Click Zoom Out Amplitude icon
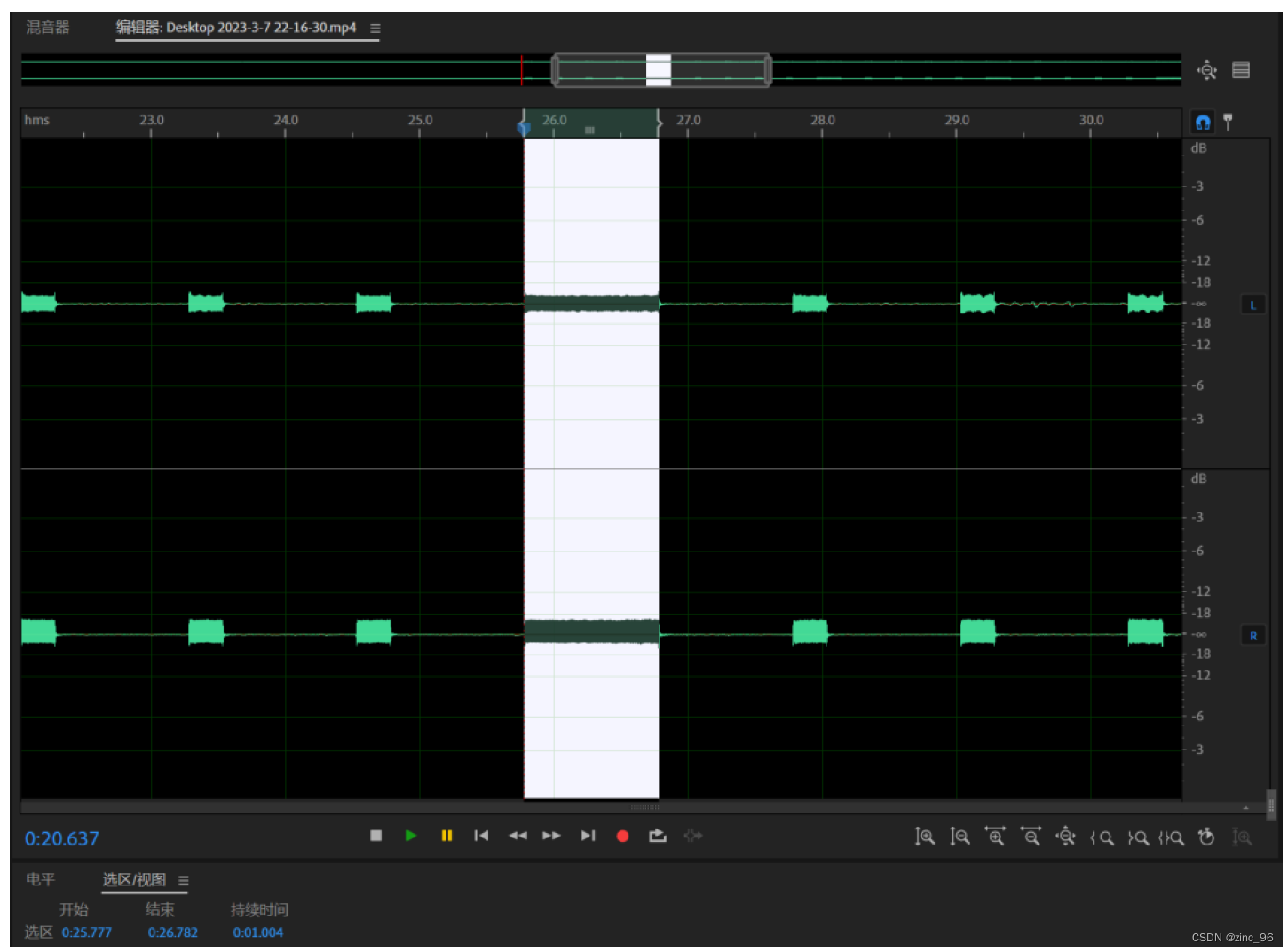The height and width of the screenshot is (952, 1288). (960, 837)
